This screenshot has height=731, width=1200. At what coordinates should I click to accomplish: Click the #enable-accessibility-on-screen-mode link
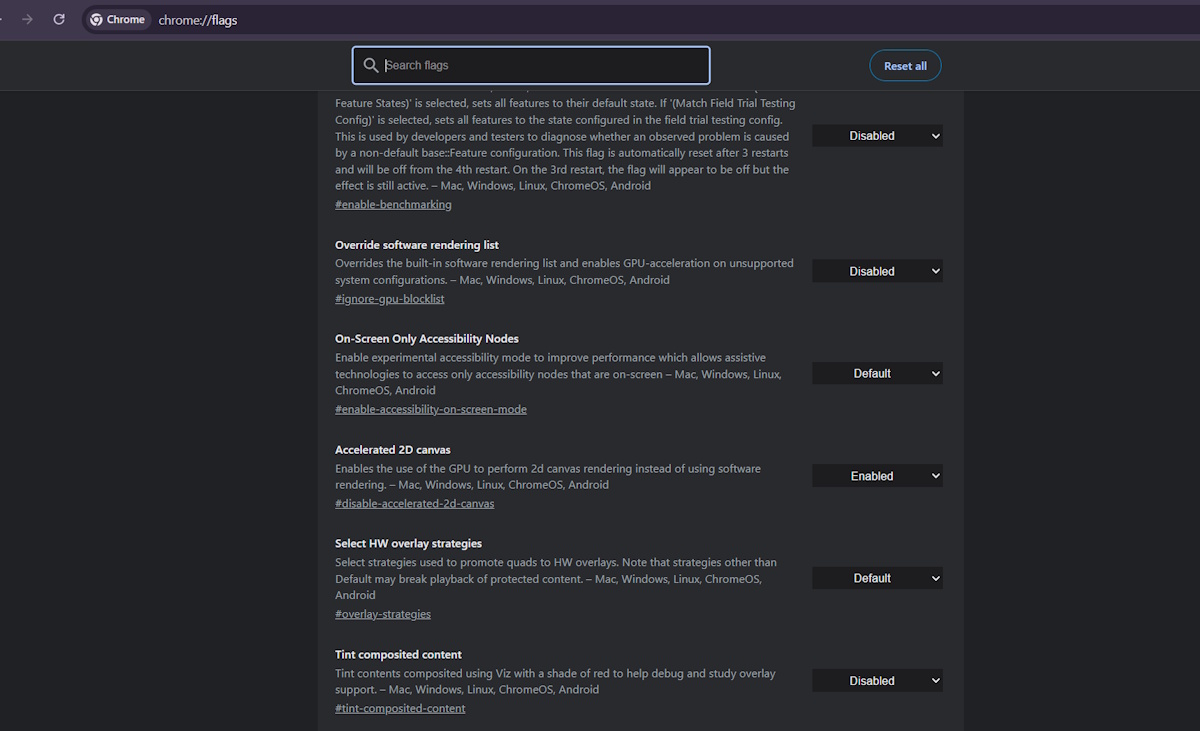[x=430, y=409]
